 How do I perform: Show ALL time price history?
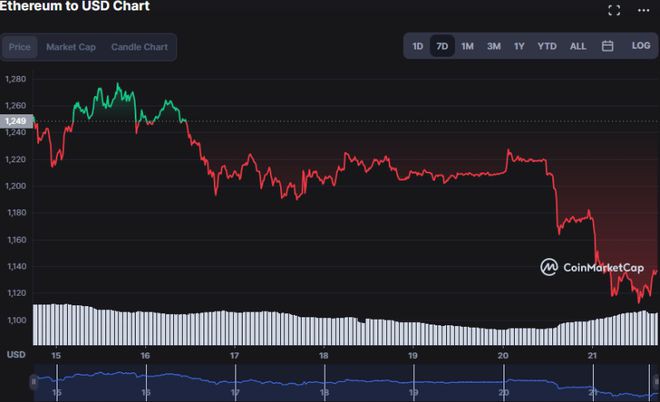click(578, 46)
